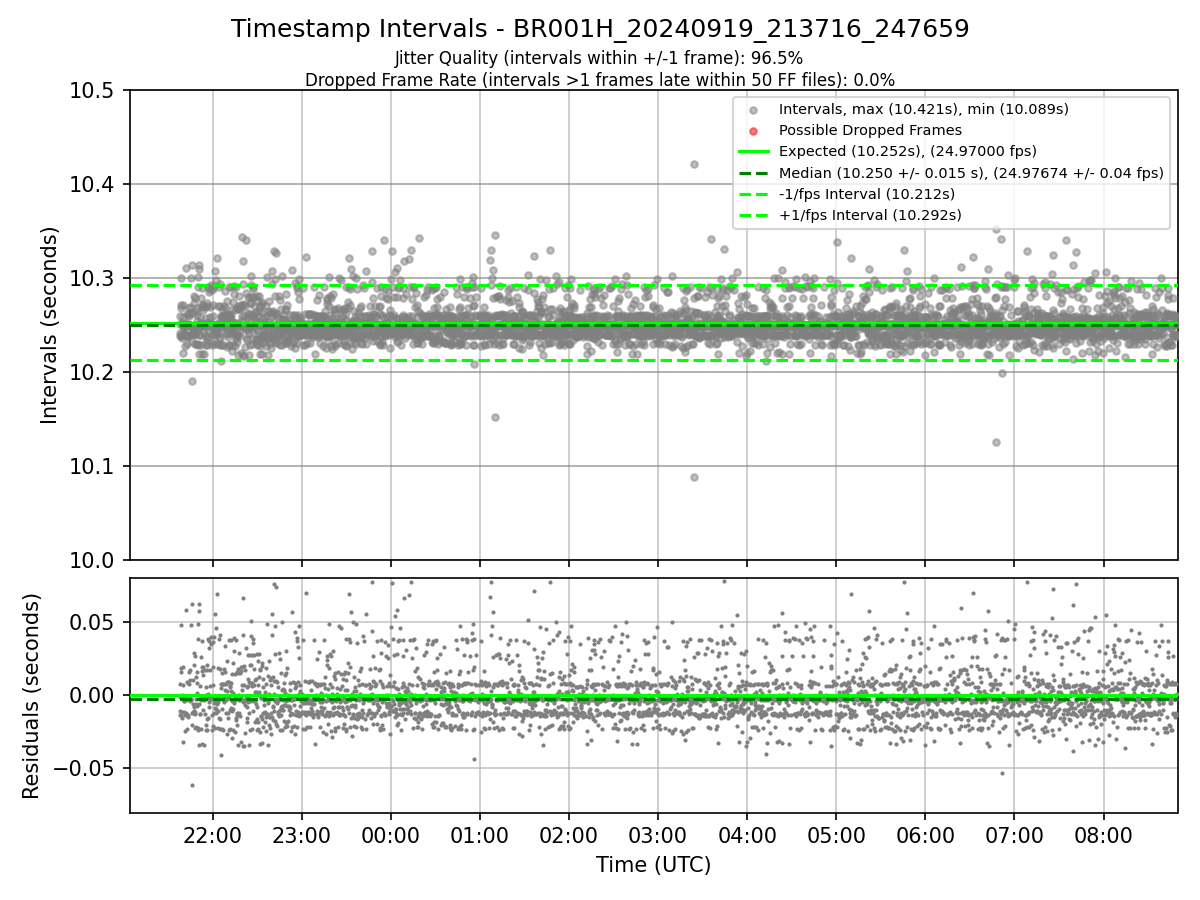
Task: Click the 05:00 time tick label
Action: [x=836, y=835]
